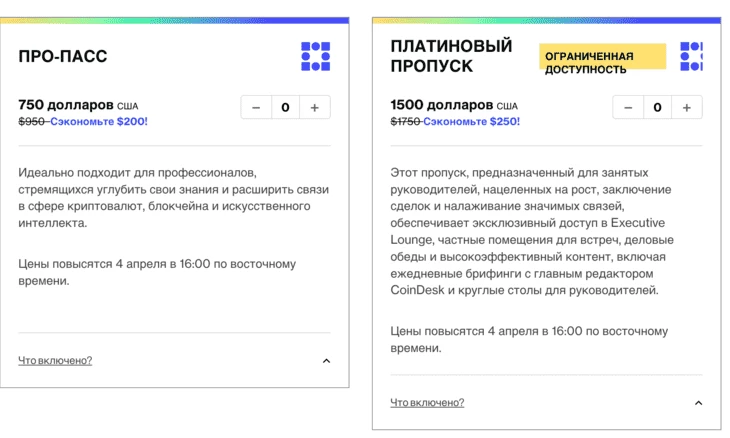This screenshot has width=730, height=438.
Task: Click the ПЛАТИНОВЫЙ ПРОПУСК heading
Action: pyautogui.click(x=451, y=56)
